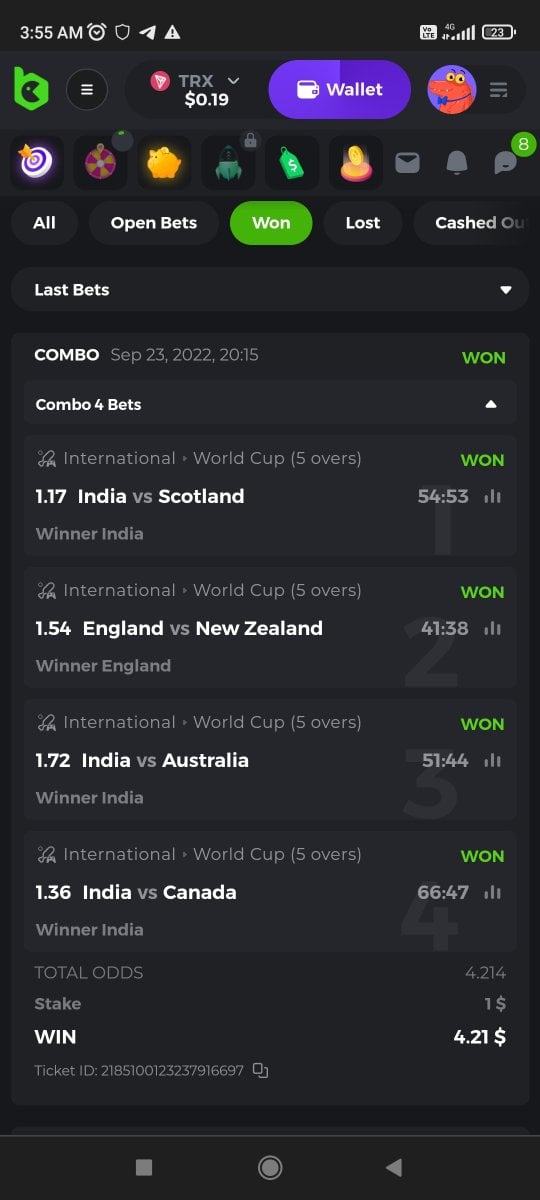This screenshot has width=540, height=1200.
Task: Open the notification bell
Action: 457,162
